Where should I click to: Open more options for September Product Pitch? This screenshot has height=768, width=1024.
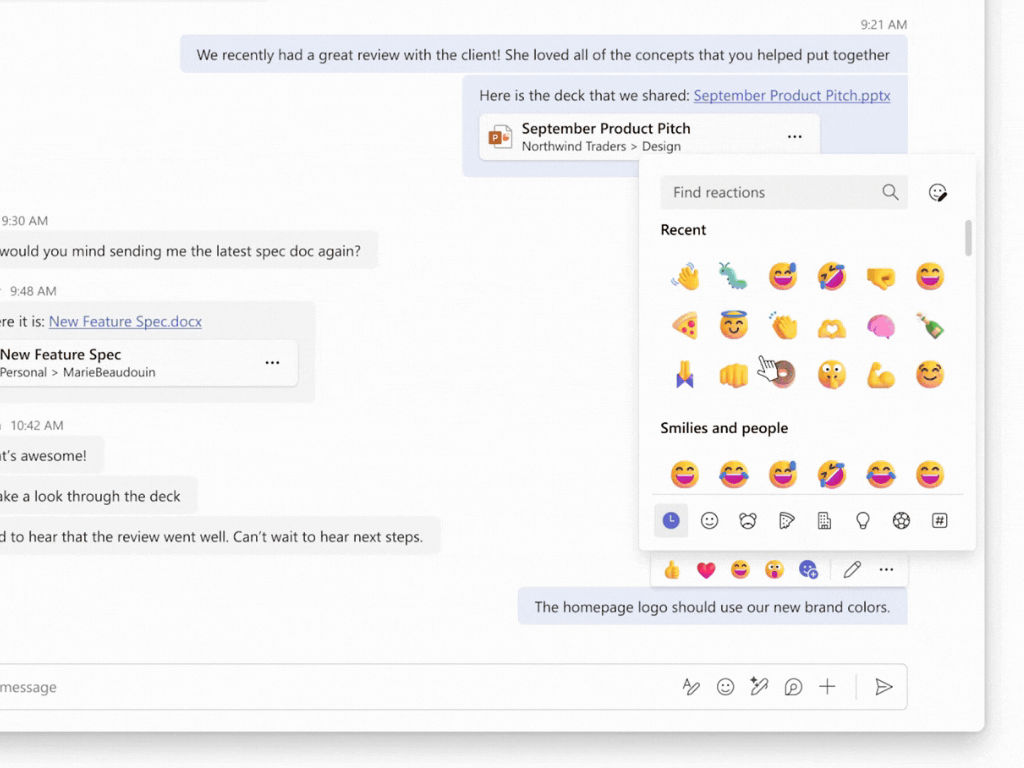point(795,137)
